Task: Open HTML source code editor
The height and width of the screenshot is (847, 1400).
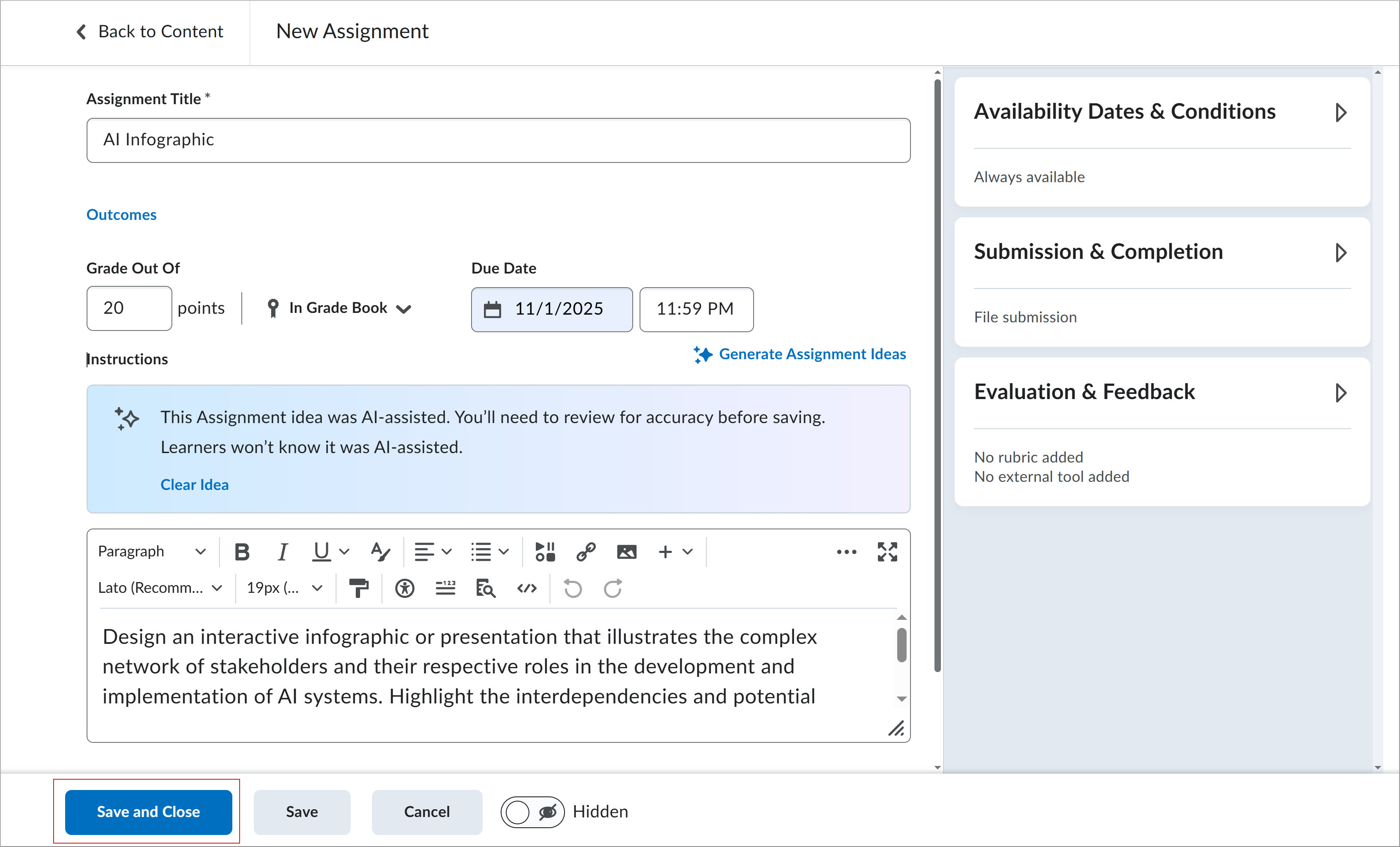Action: (527, 589)
